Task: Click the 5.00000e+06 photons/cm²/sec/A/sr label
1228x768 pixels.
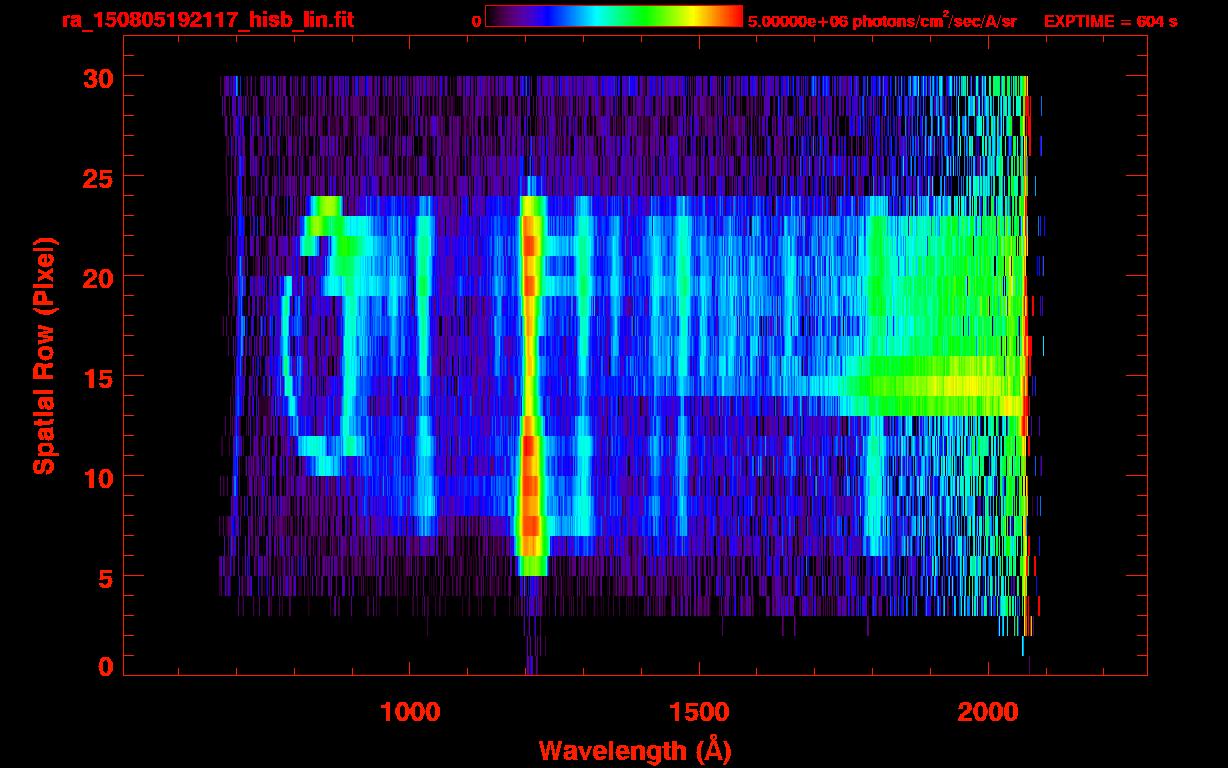Action: tap(882, 20)
